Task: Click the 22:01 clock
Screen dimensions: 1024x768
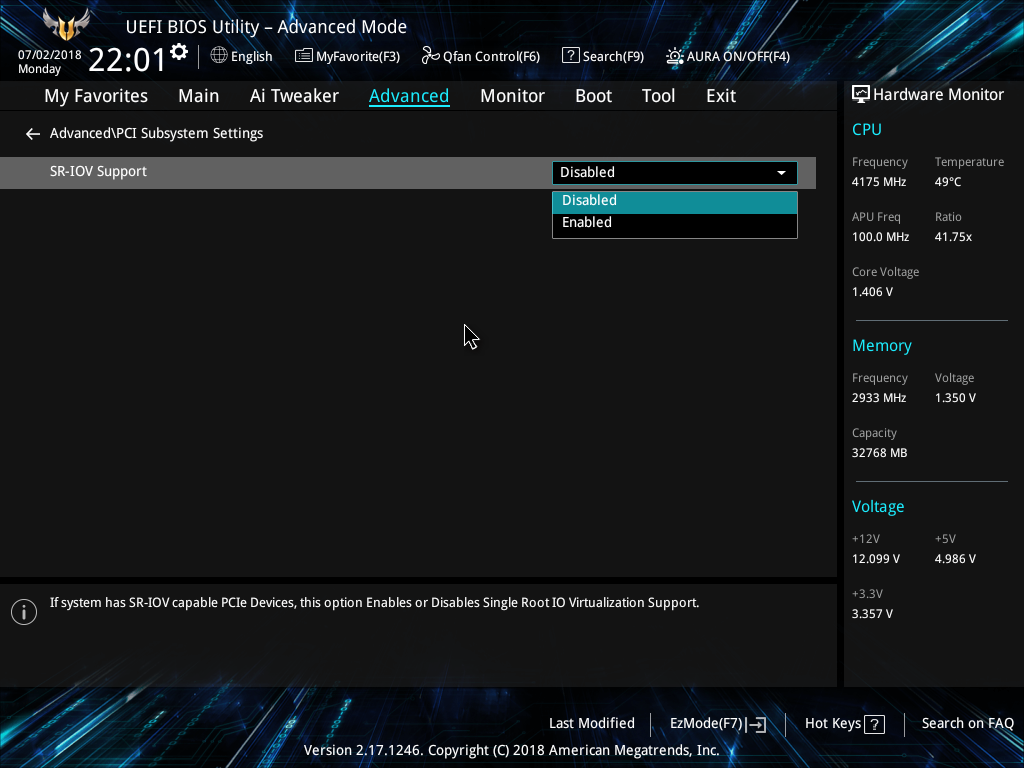Action: [x=127, y=60]
